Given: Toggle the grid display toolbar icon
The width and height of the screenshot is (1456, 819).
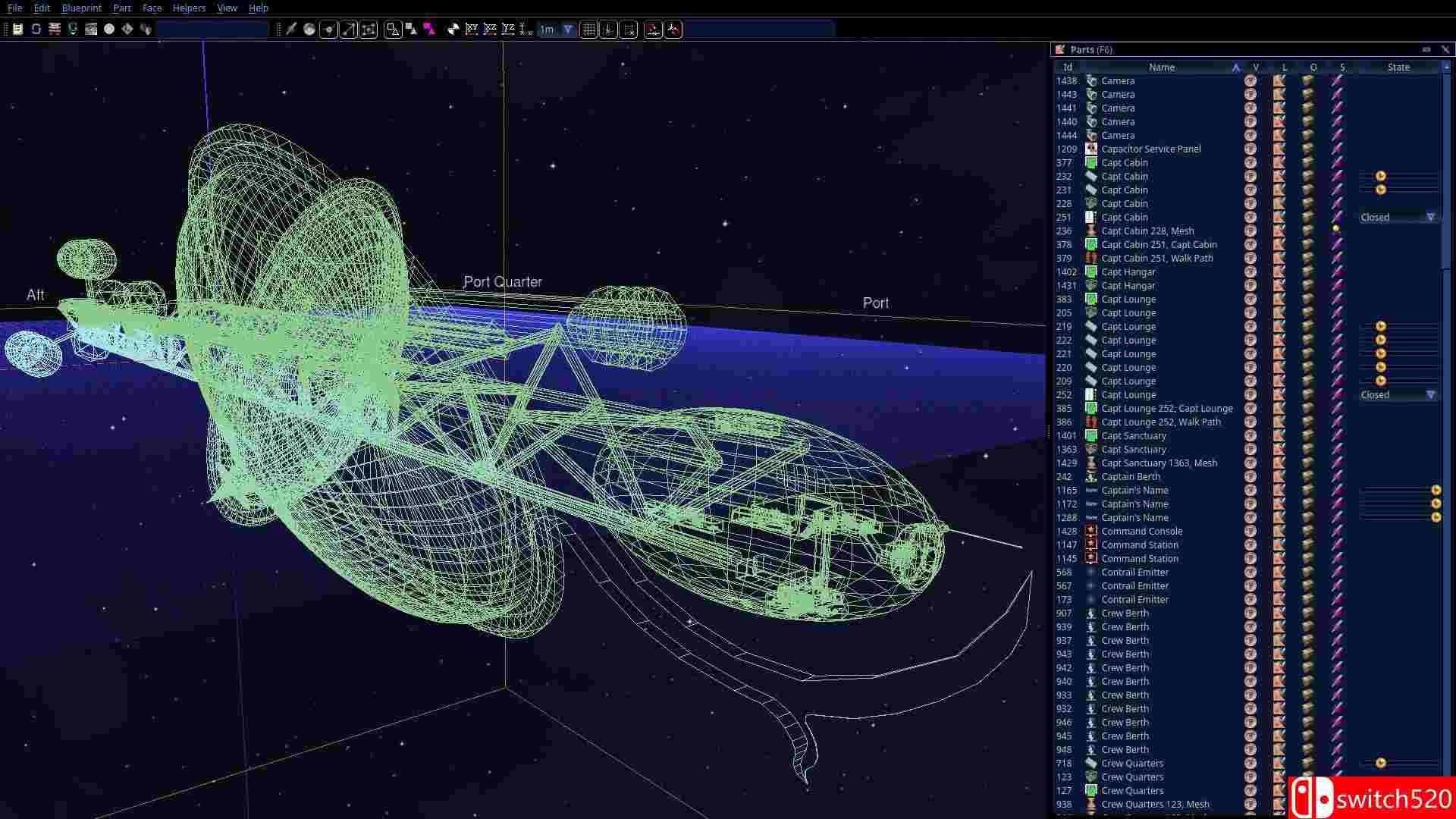Looking at the screenshot, I should pyautogui.click(x=588, y=30).
